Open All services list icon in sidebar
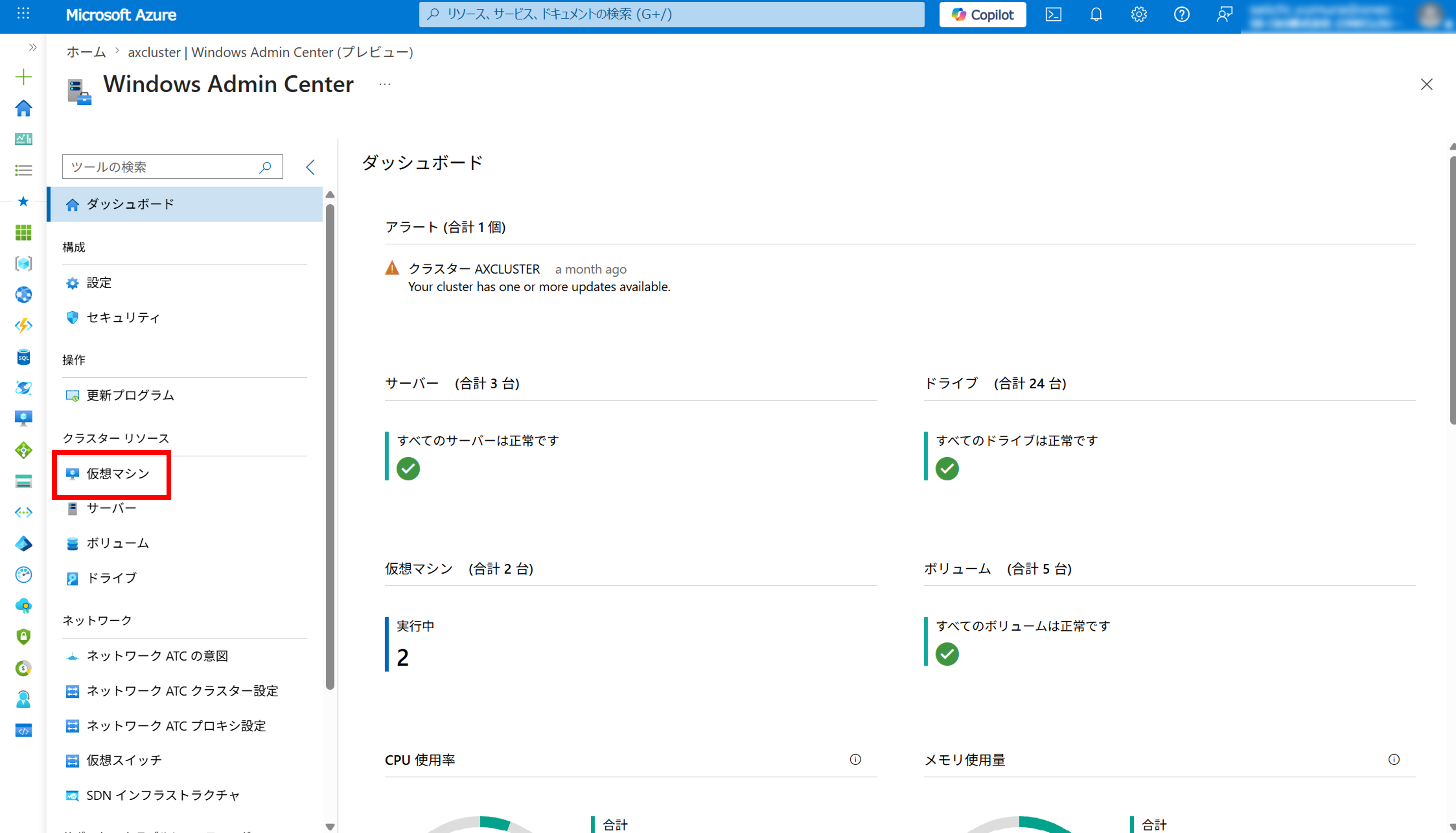1456x833 pixels. 24,170
